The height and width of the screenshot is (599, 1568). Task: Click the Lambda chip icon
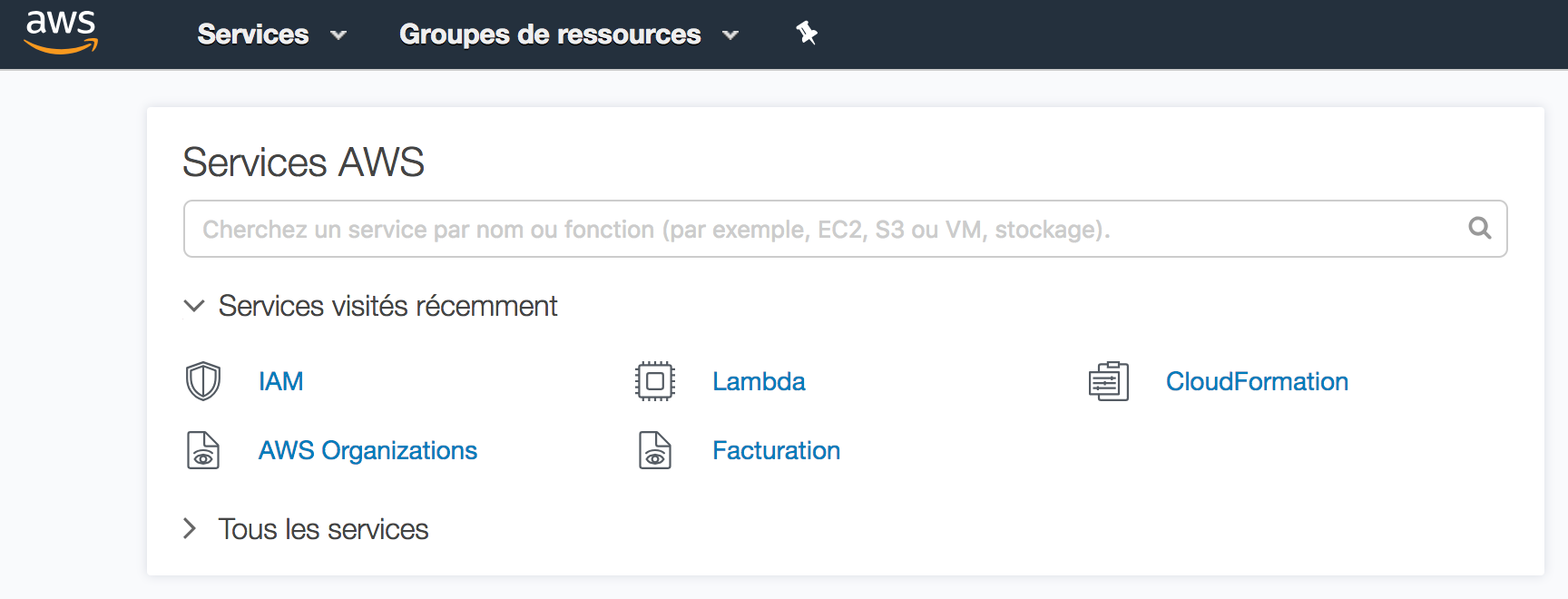655,381
